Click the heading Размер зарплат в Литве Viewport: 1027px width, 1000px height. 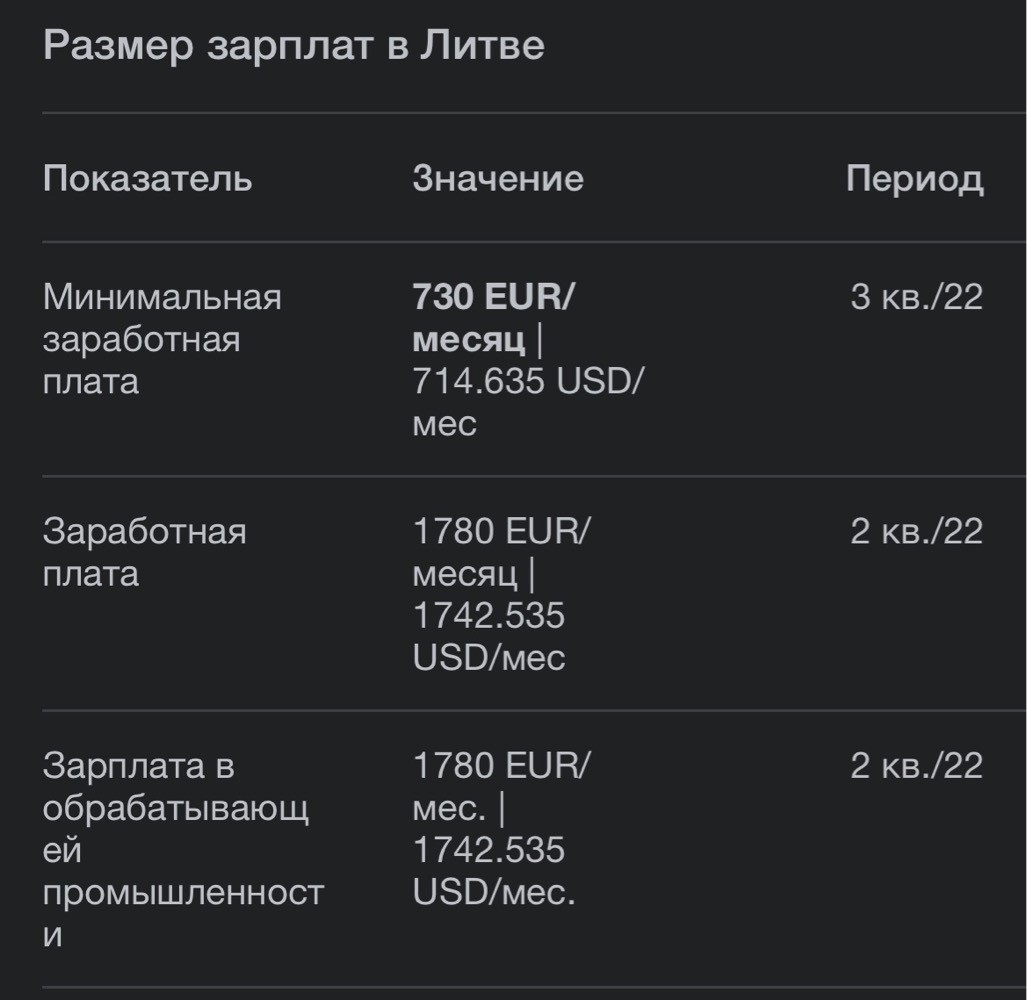coord(293,45)
